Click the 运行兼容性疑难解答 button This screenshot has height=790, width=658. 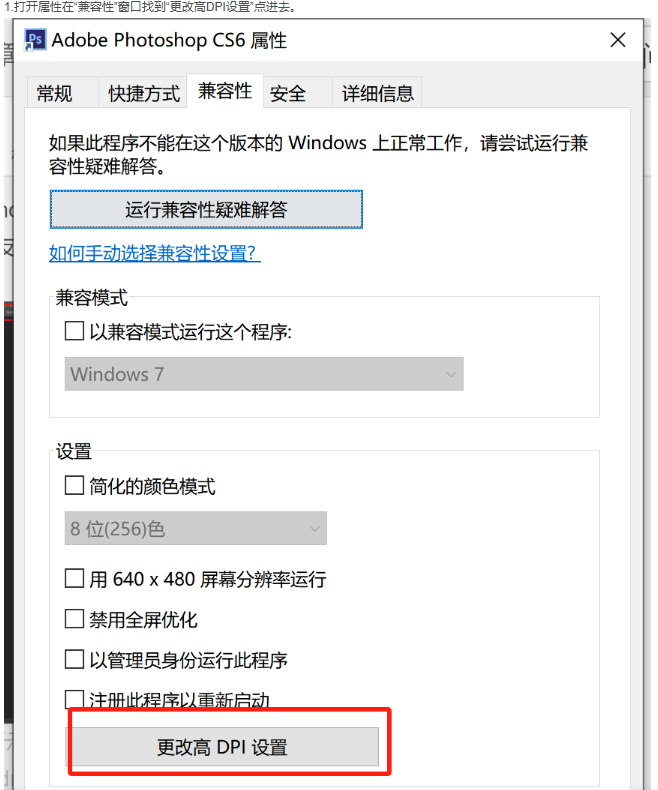click(206, 210)
